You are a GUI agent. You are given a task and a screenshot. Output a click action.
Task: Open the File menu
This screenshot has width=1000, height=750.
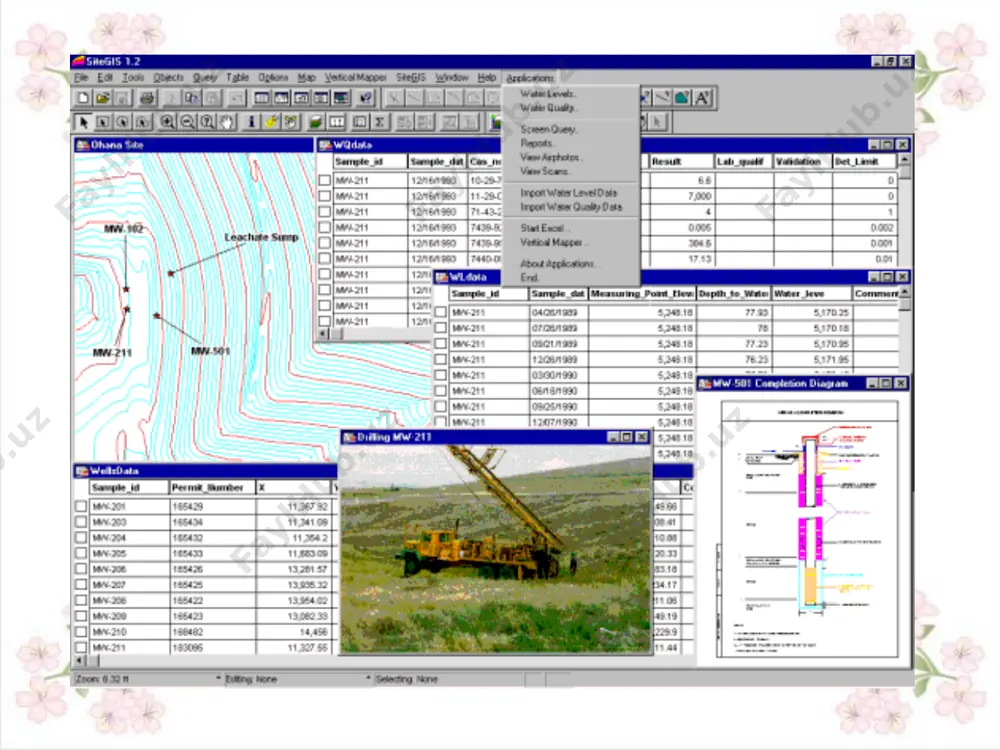point(81,77)
